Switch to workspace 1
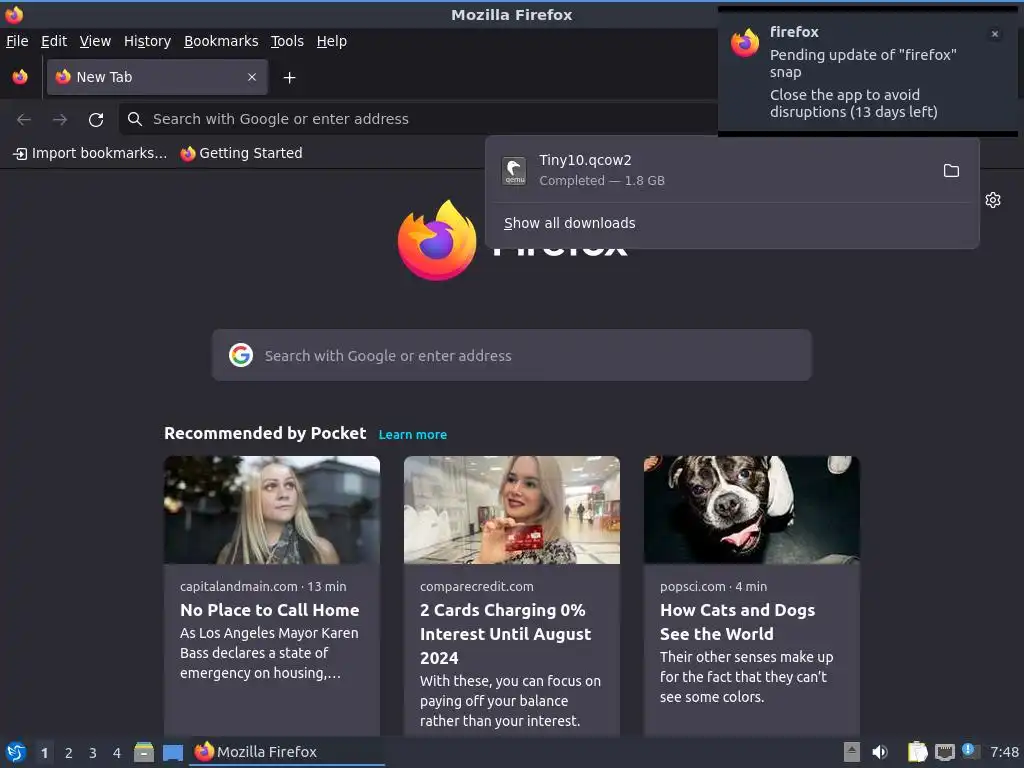Viewport: 1024px width, 768px height. 44,752
